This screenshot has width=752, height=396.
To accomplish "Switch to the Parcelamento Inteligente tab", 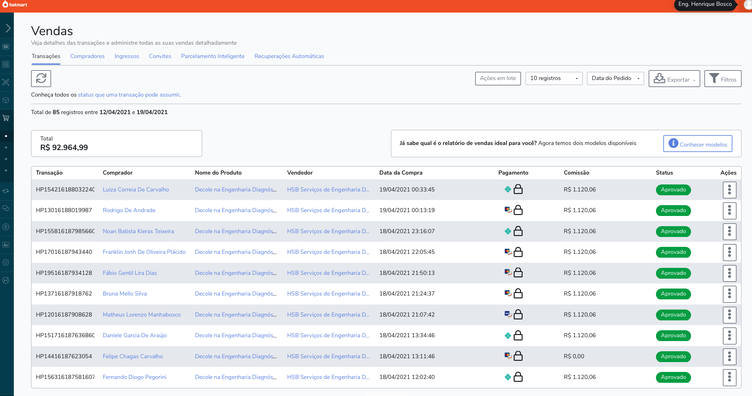I will point(212,56).
